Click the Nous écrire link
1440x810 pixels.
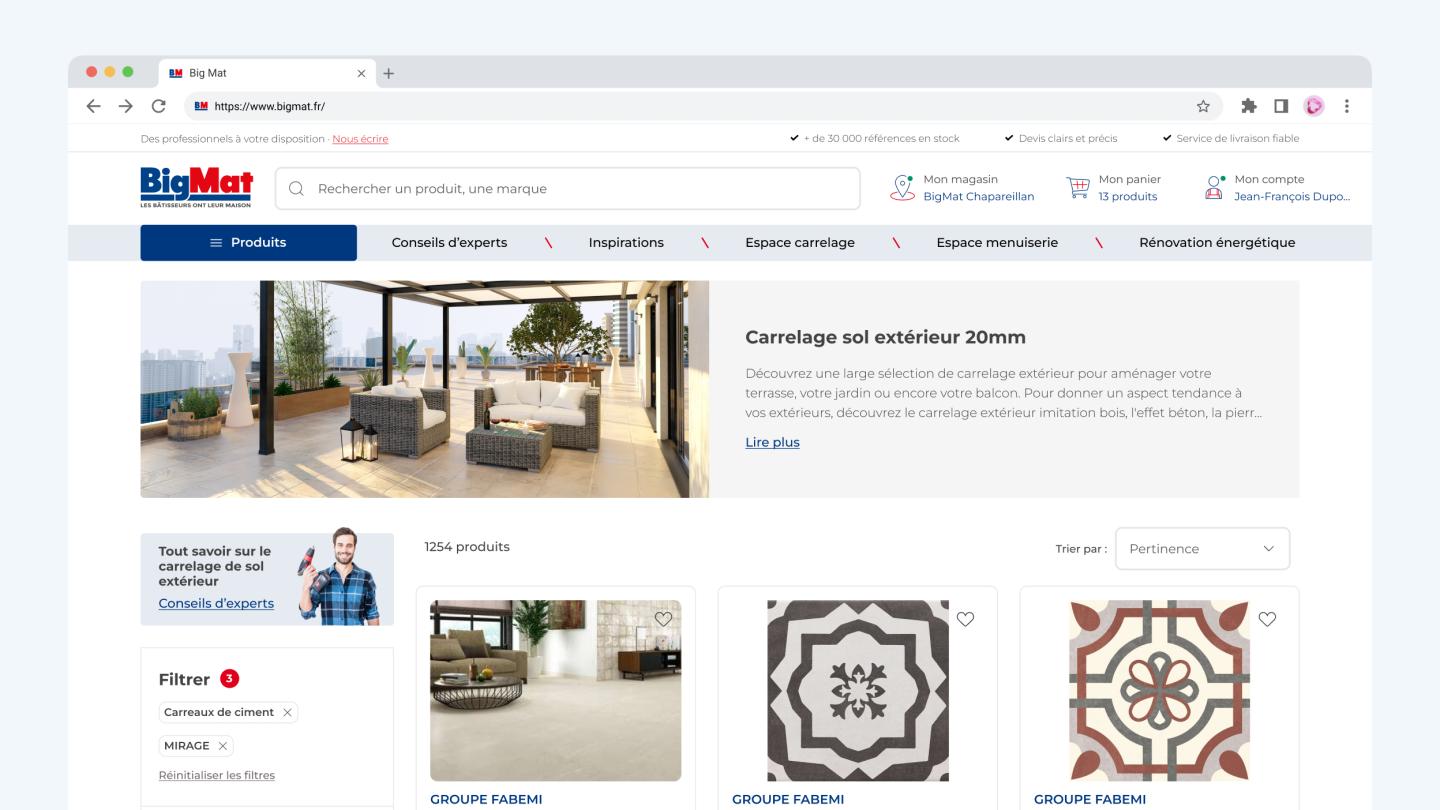pyautogui.click(x=360, y=139)
